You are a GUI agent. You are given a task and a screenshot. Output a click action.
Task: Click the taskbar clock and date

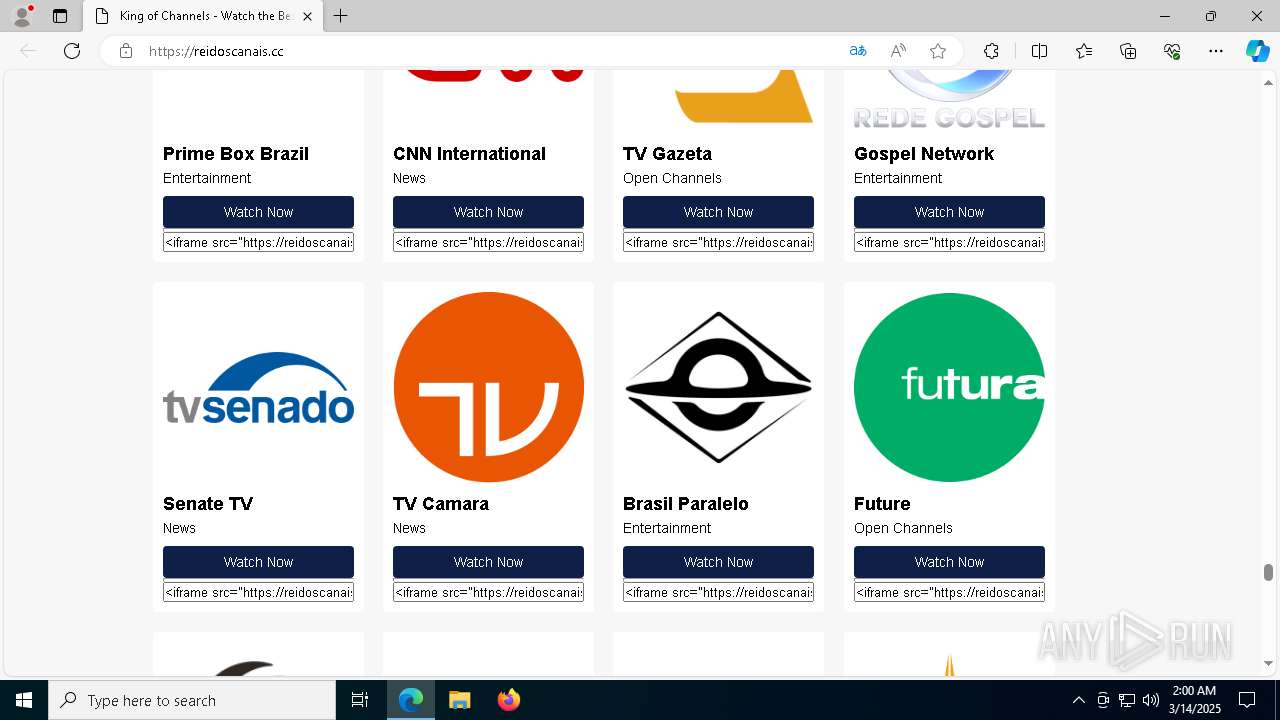(x=1194, y=700)
